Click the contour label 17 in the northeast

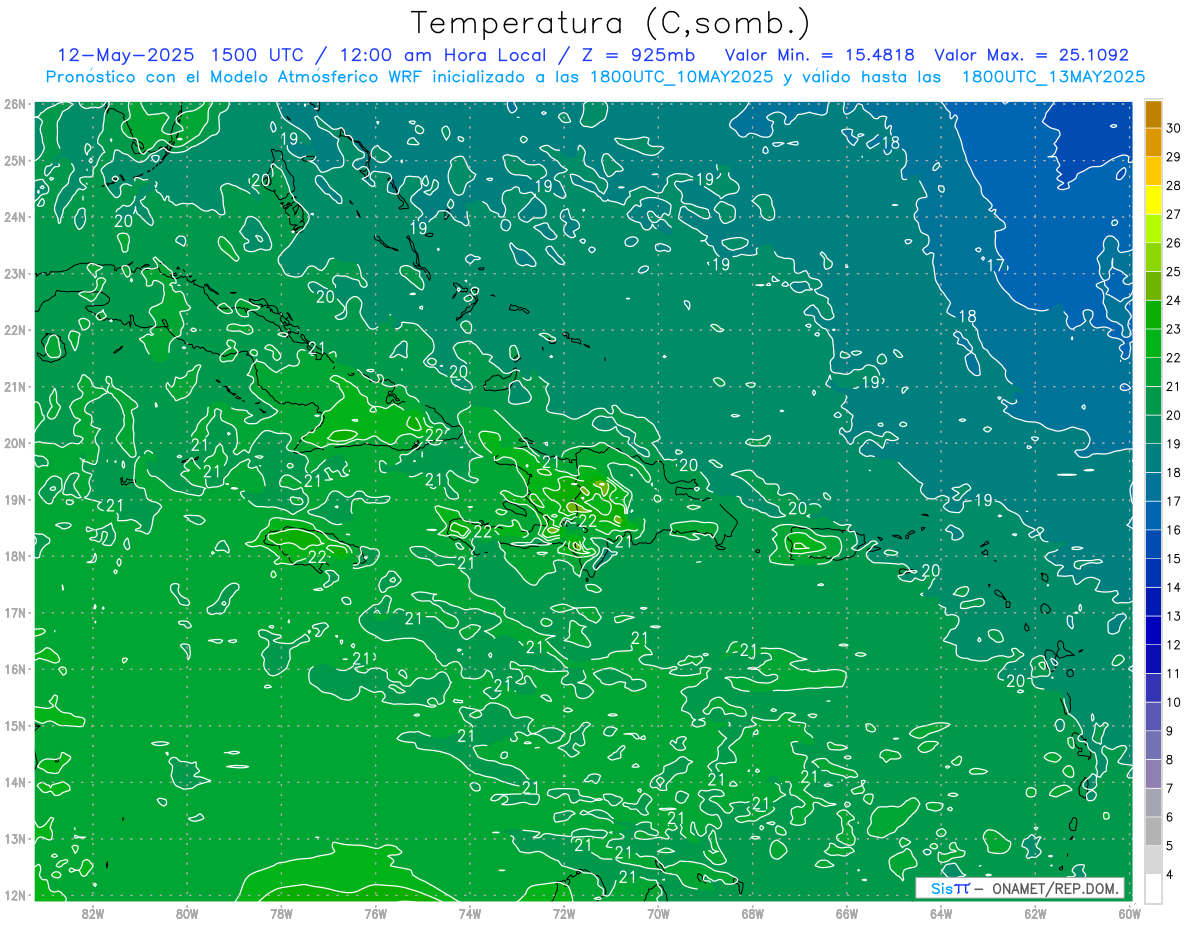click(996, 266)
